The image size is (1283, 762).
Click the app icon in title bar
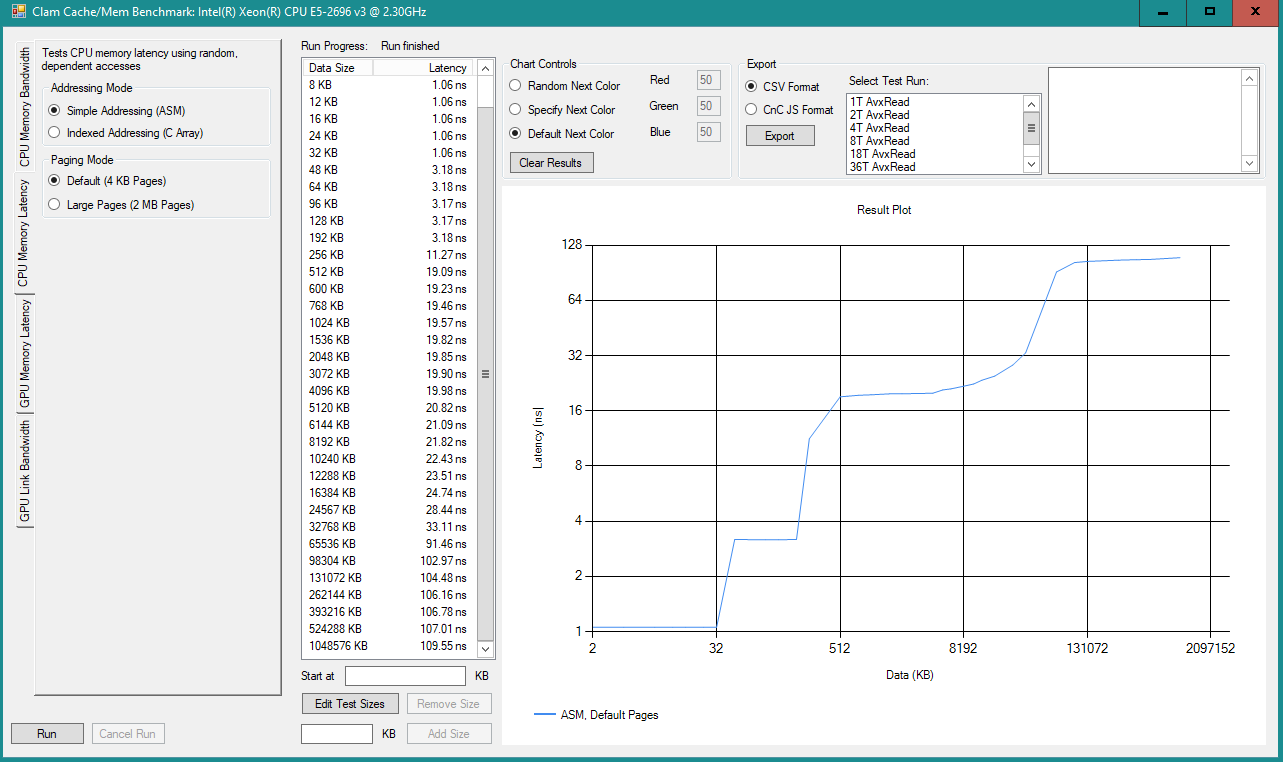point(18,12)
